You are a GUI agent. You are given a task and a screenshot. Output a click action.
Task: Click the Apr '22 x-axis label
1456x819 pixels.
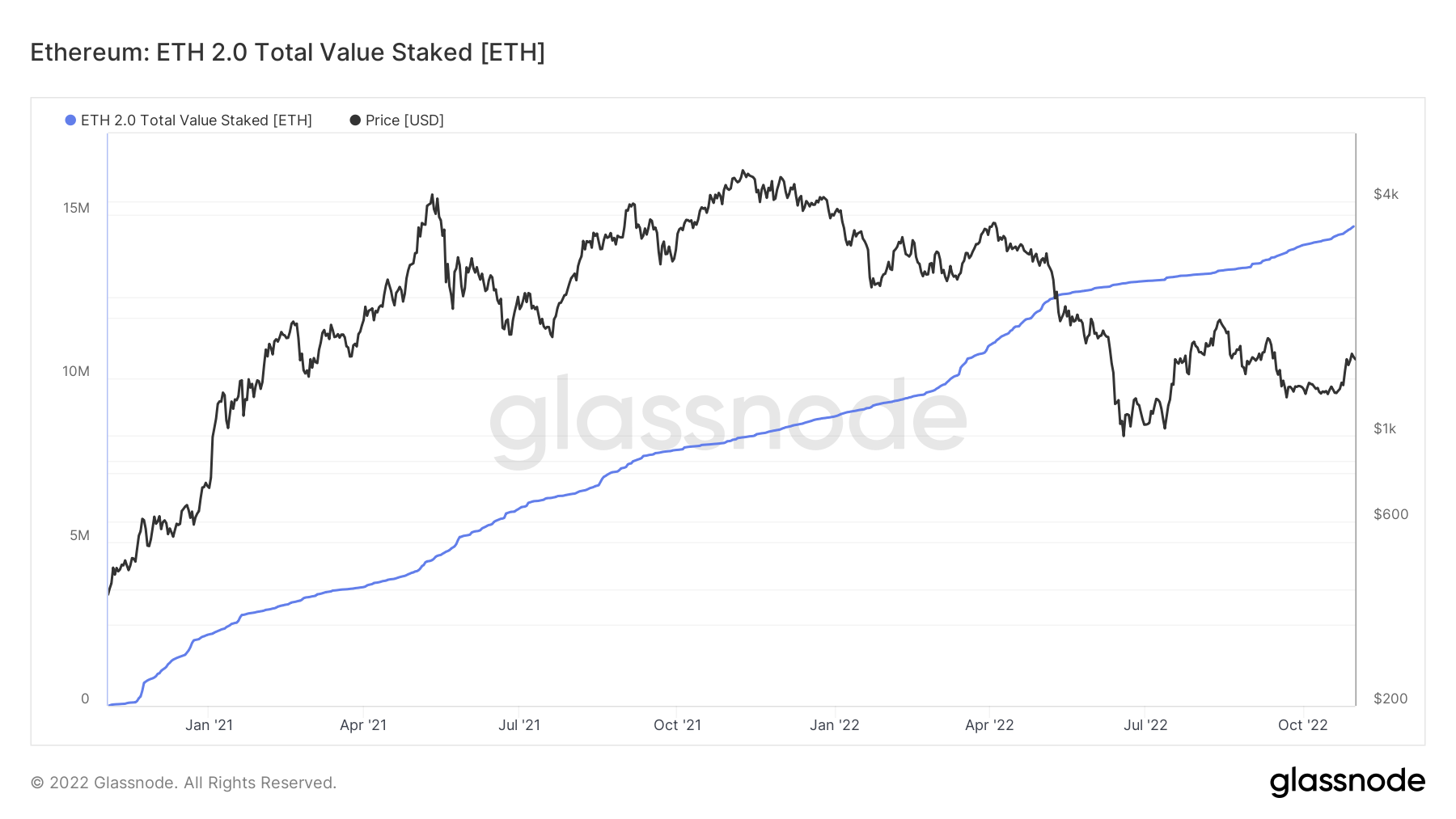click(989, 725)
